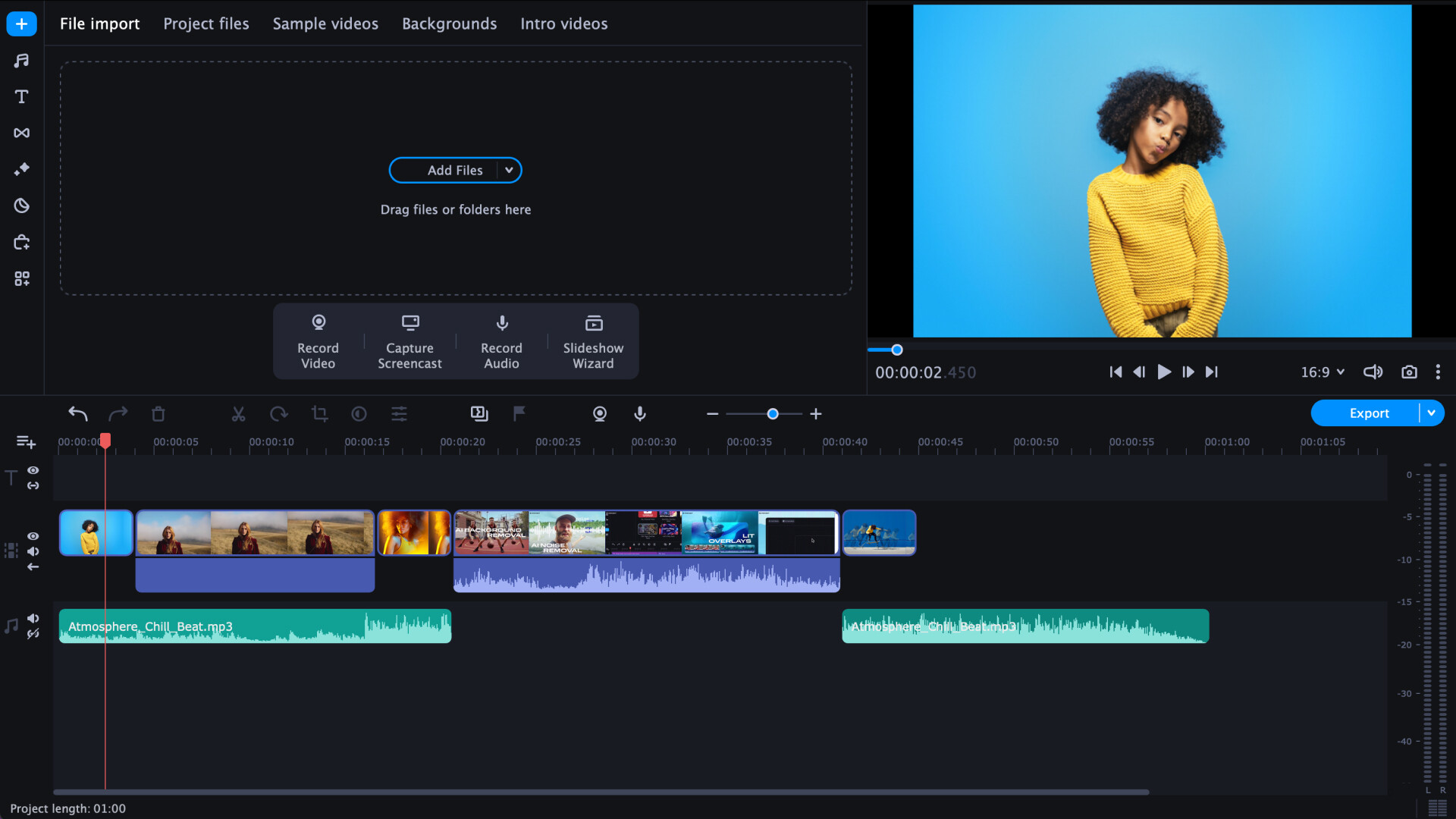Image resolution: width=1456 pixels, height=819 pixels.
Task: Mute the music track
Action: 33,618
